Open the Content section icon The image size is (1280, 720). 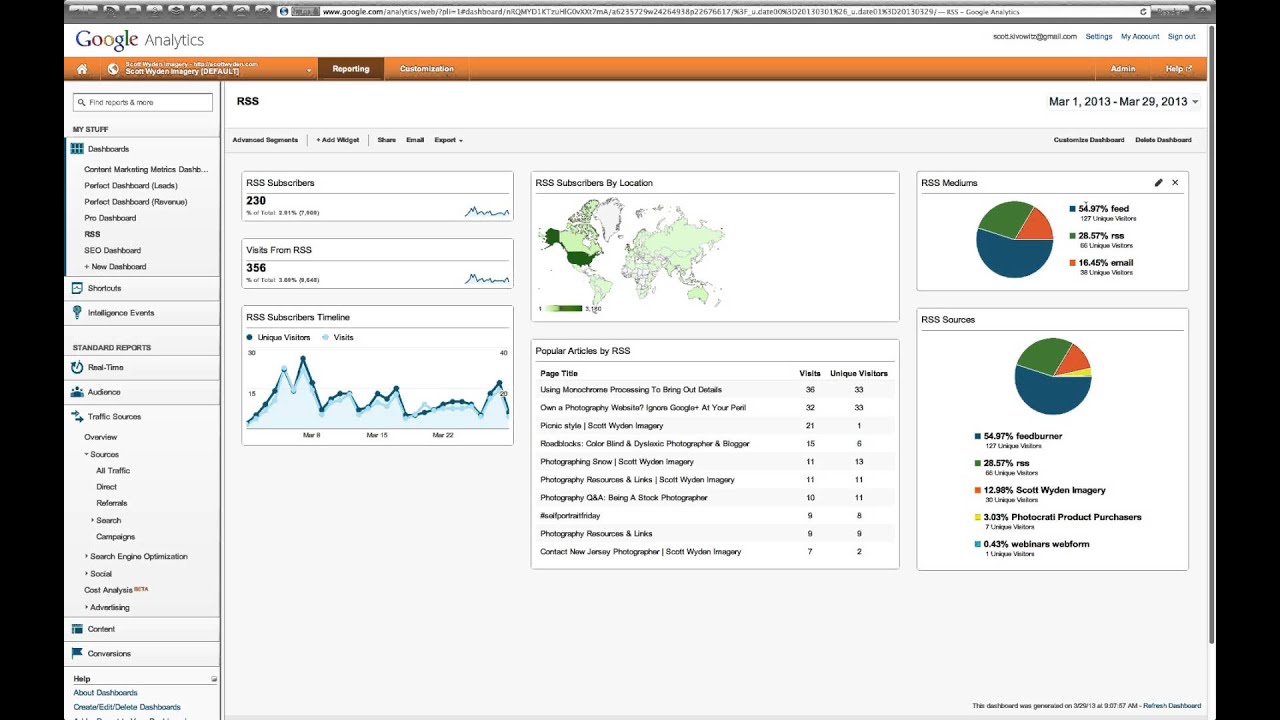click(x=77, y=629)
